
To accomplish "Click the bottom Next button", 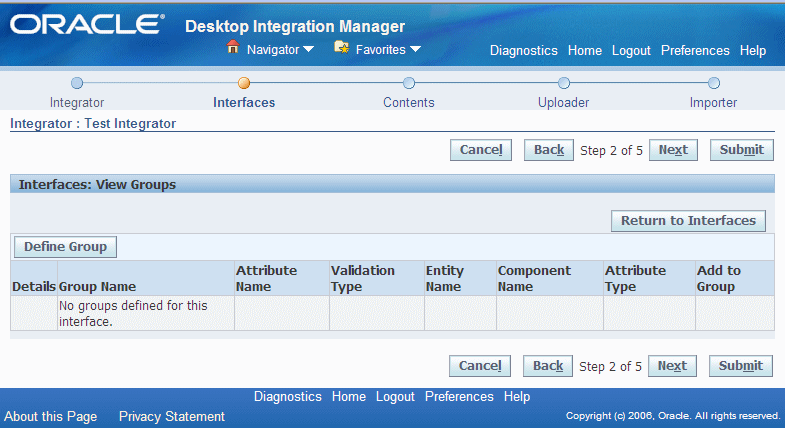I will pyautogui.click(x=672, y=366).
